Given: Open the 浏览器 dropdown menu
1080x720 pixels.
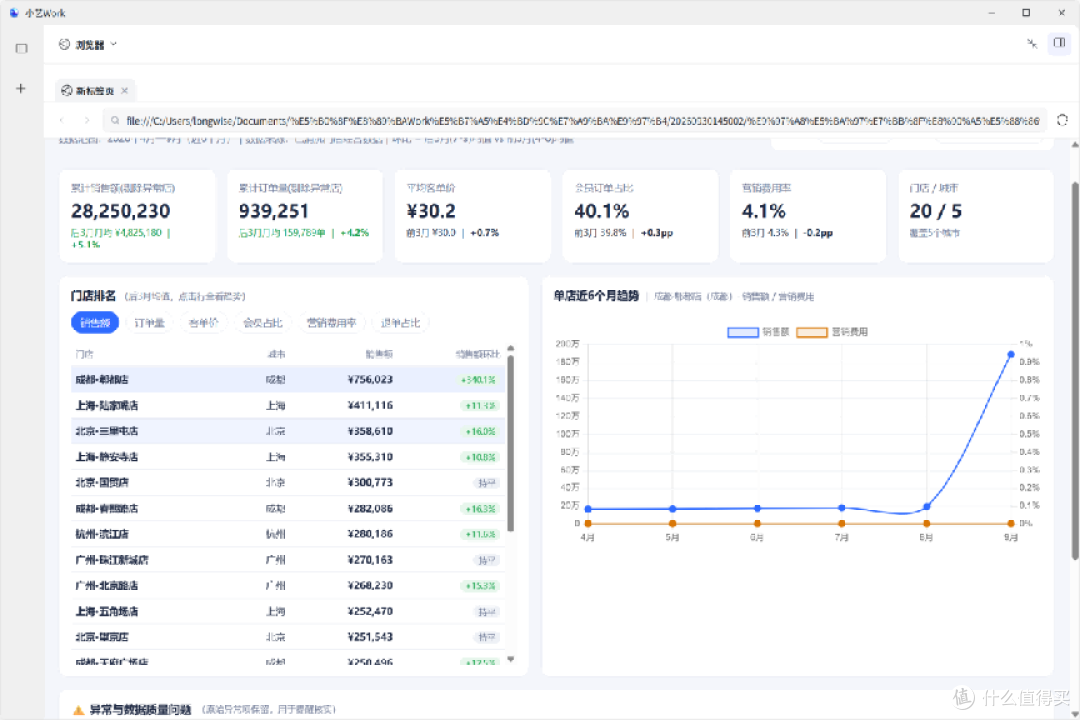Looking at the screenshot, I should [x=88, y=44].
